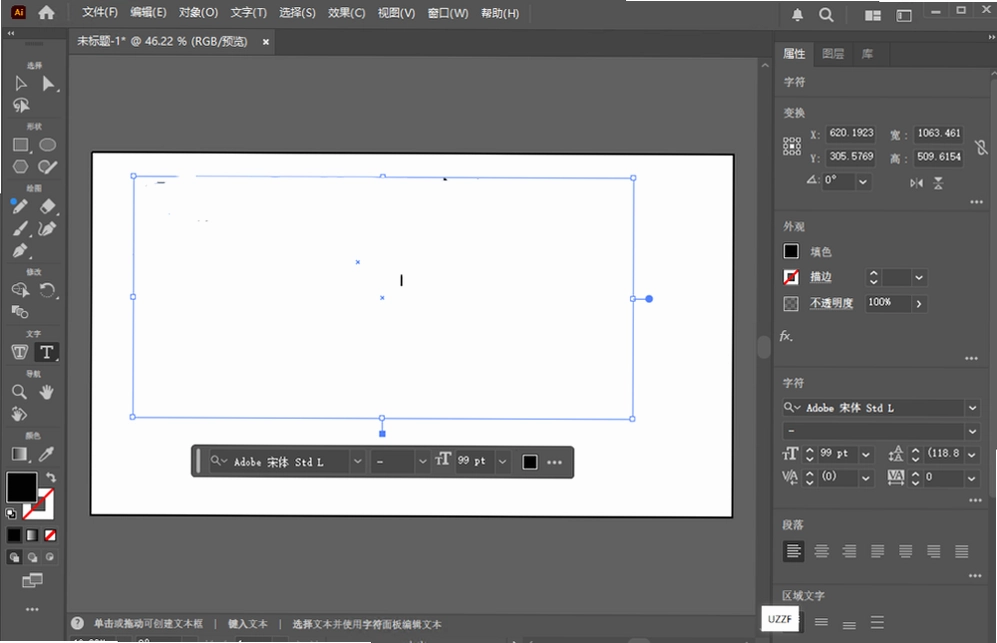
Task: Select the Rotate tool
Action: click(x=48, y=291)
